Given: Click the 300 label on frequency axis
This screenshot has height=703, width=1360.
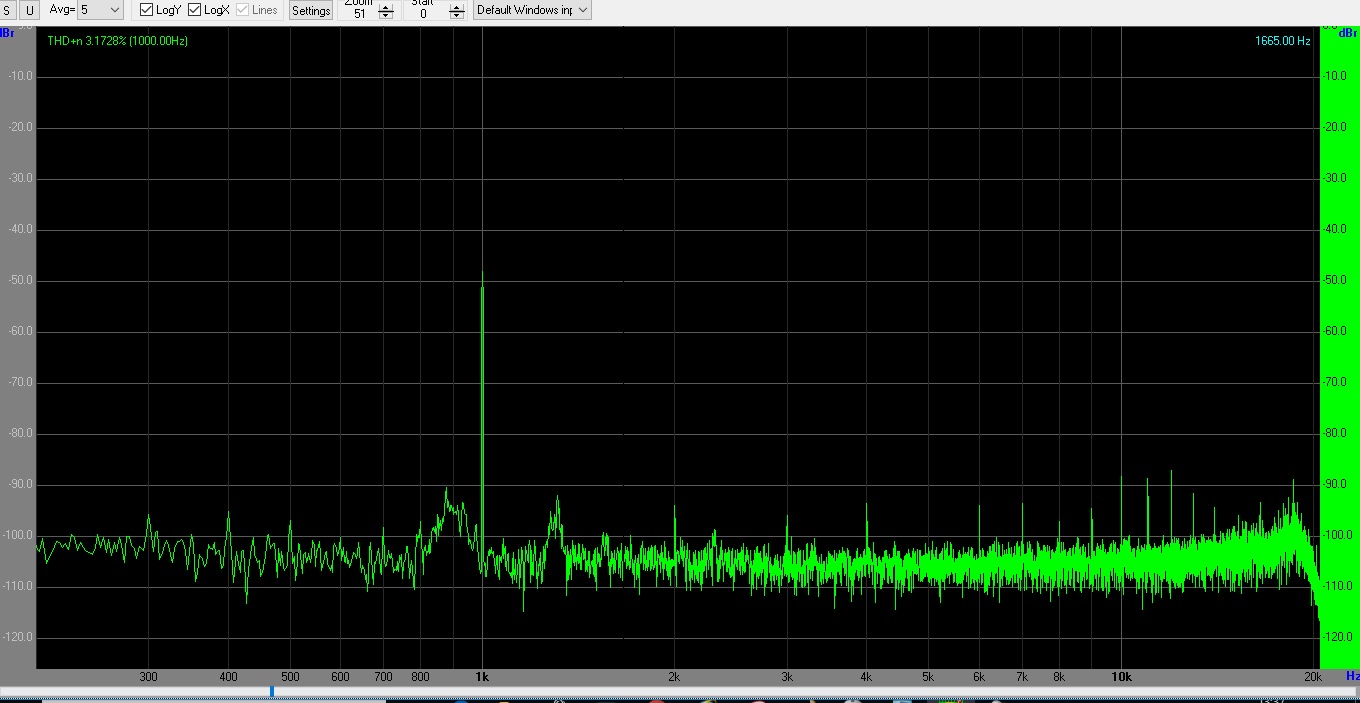Looking at the screenshot, I should (148, 677).
